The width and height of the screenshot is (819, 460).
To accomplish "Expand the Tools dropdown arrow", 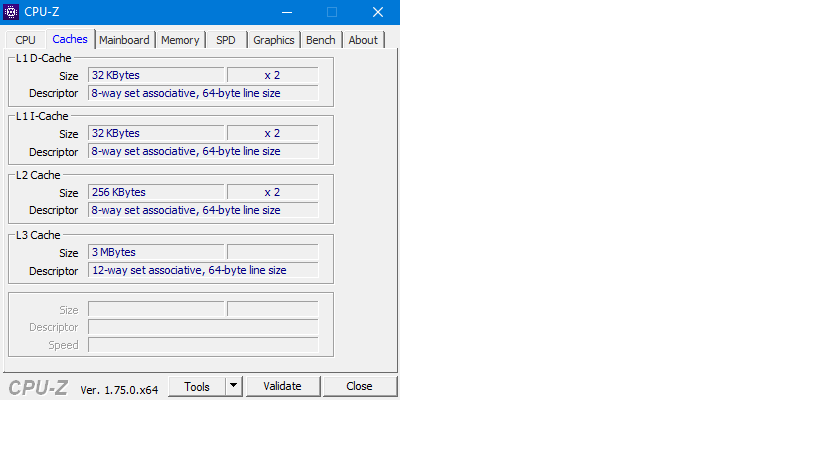I will click(233, 387).
